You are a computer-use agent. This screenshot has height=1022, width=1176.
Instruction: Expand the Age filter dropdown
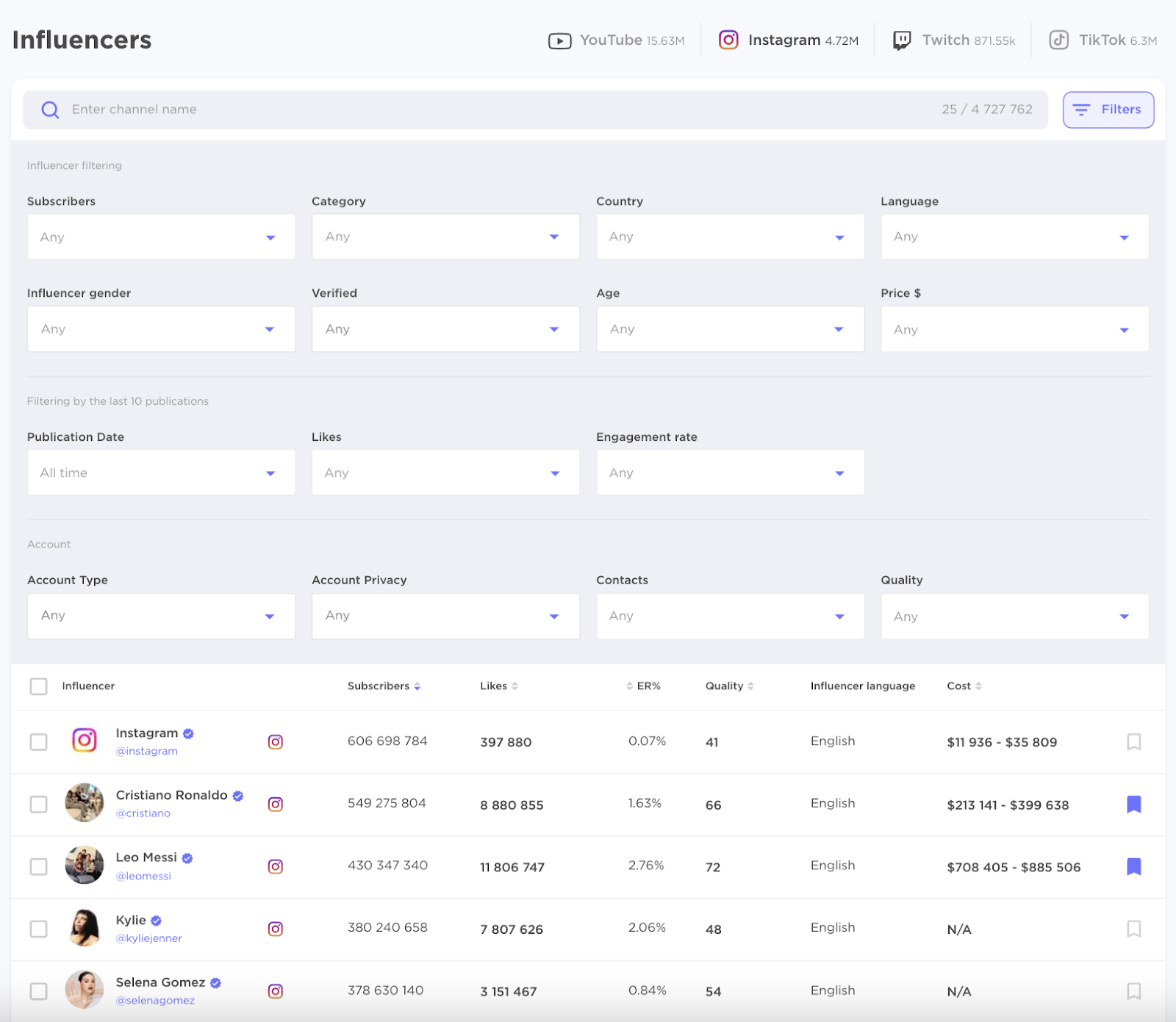click(x=730, y=329)
